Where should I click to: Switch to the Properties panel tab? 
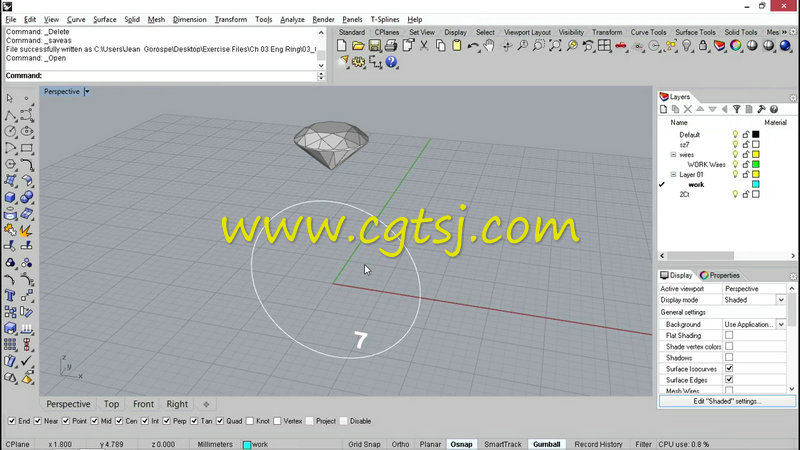pyautogui.click(x=720, y=276)
